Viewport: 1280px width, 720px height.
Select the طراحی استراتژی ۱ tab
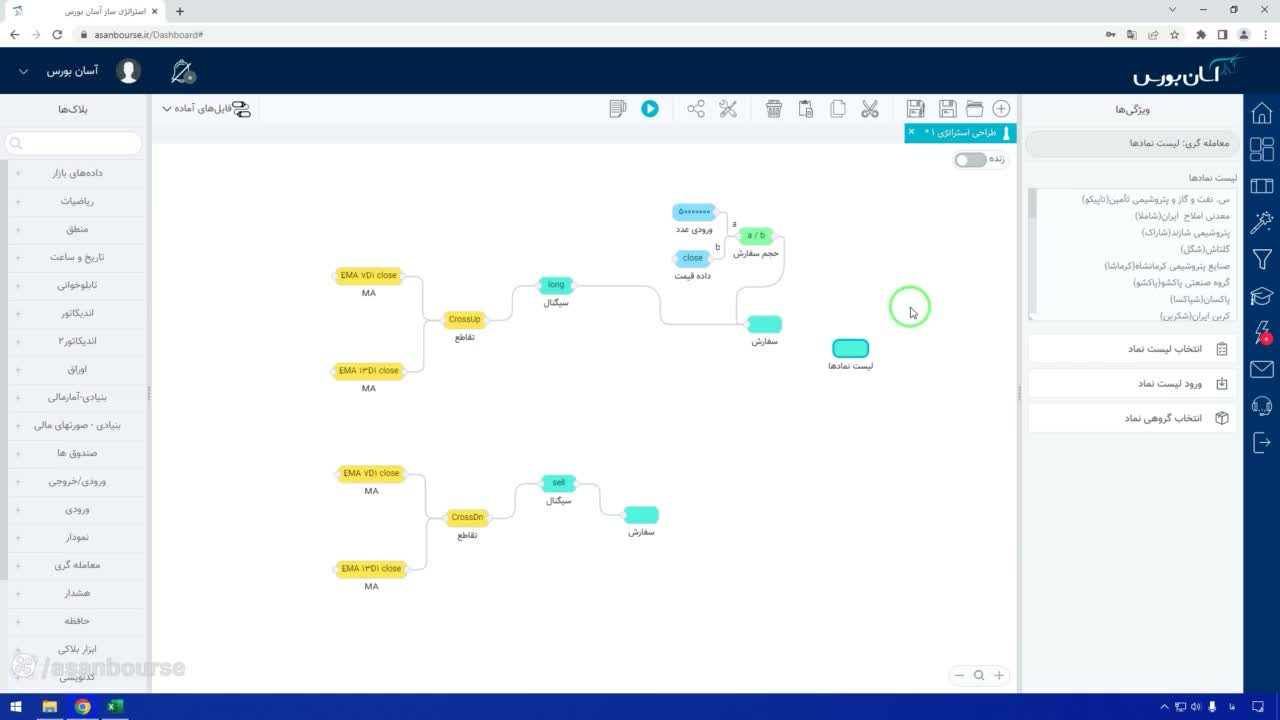pos(960,133)
